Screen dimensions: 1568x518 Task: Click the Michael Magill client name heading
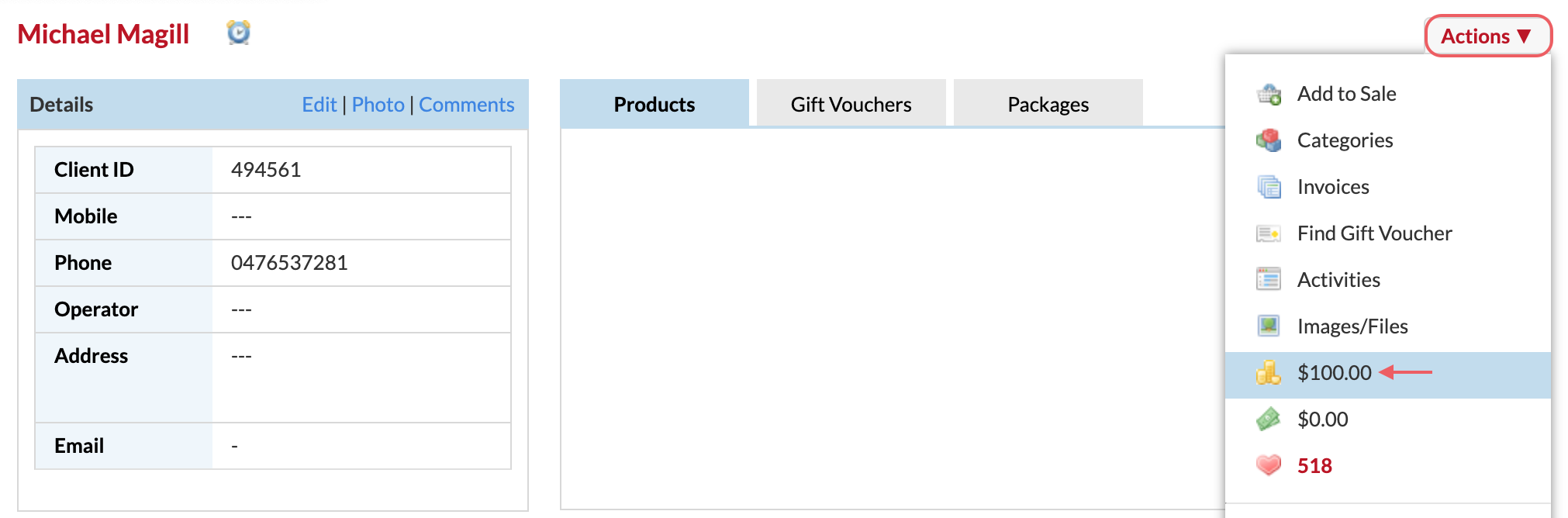tap(103, 34)
